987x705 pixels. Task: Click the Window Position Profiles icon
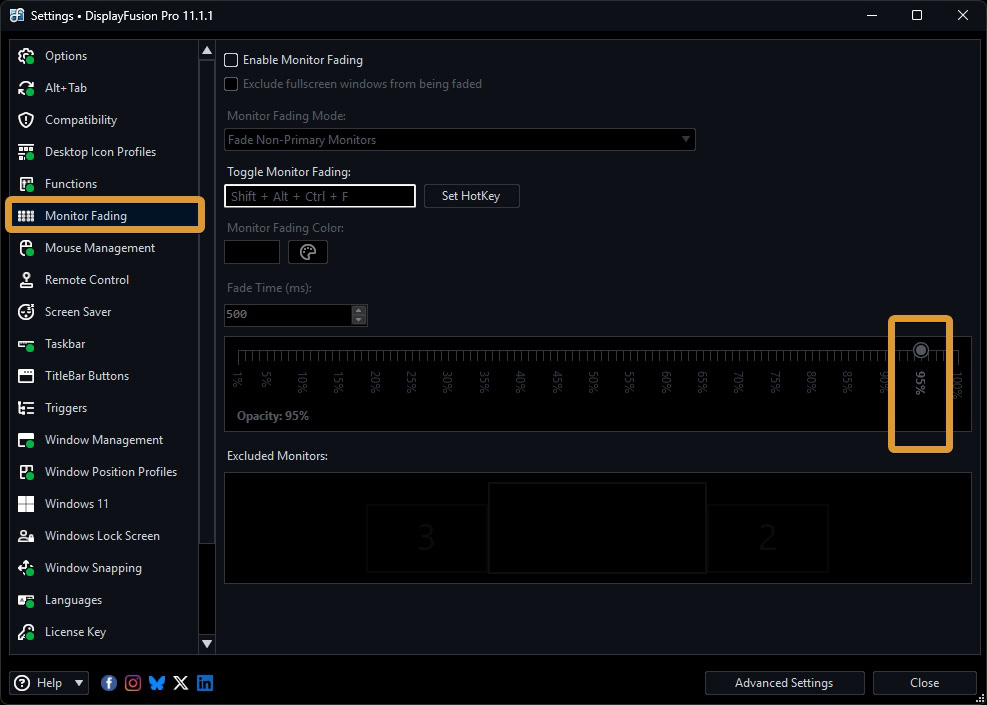tap(26, 472)
